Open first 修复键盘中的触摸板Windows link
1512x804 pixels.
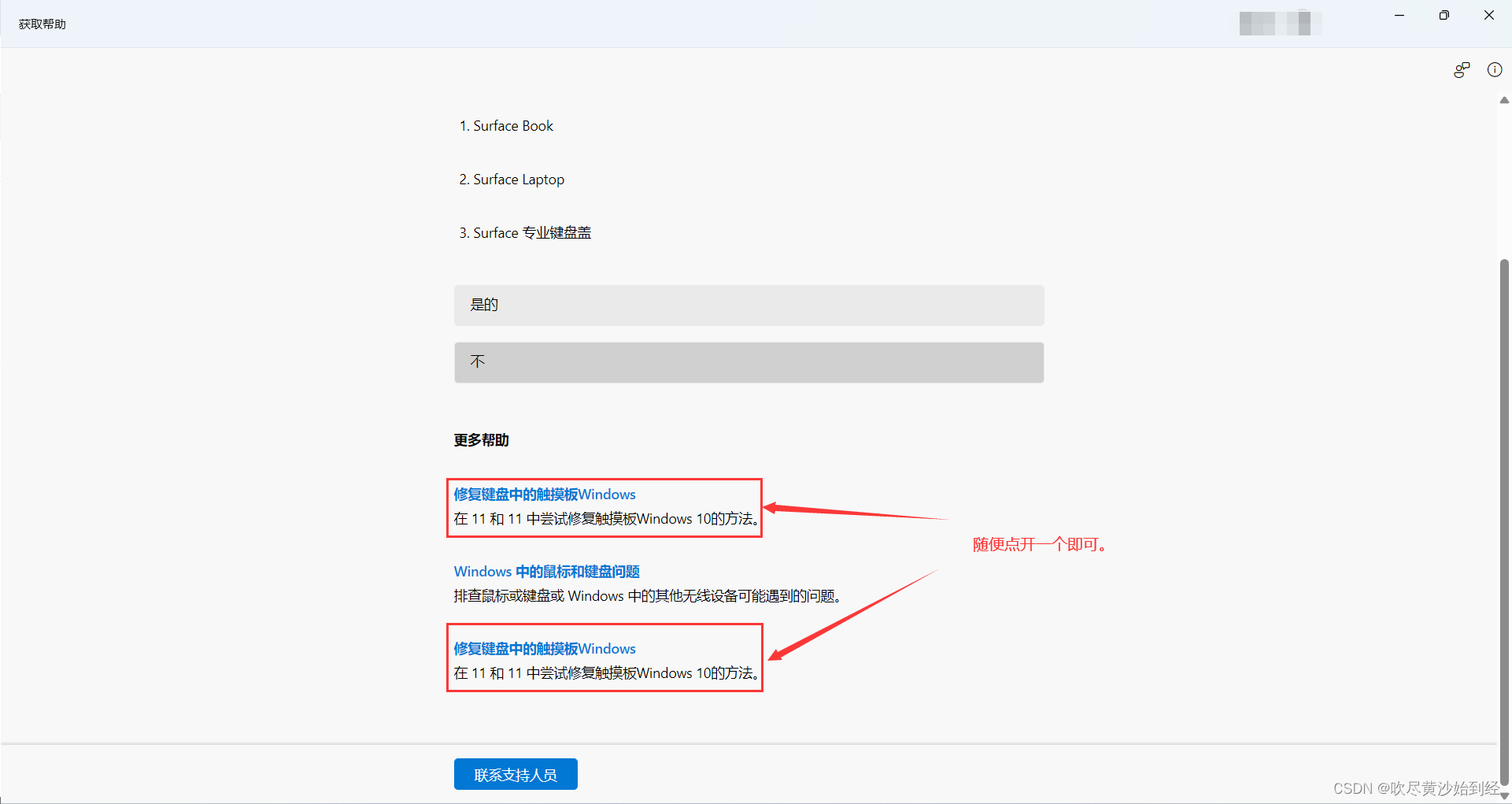tap(545, 495)
